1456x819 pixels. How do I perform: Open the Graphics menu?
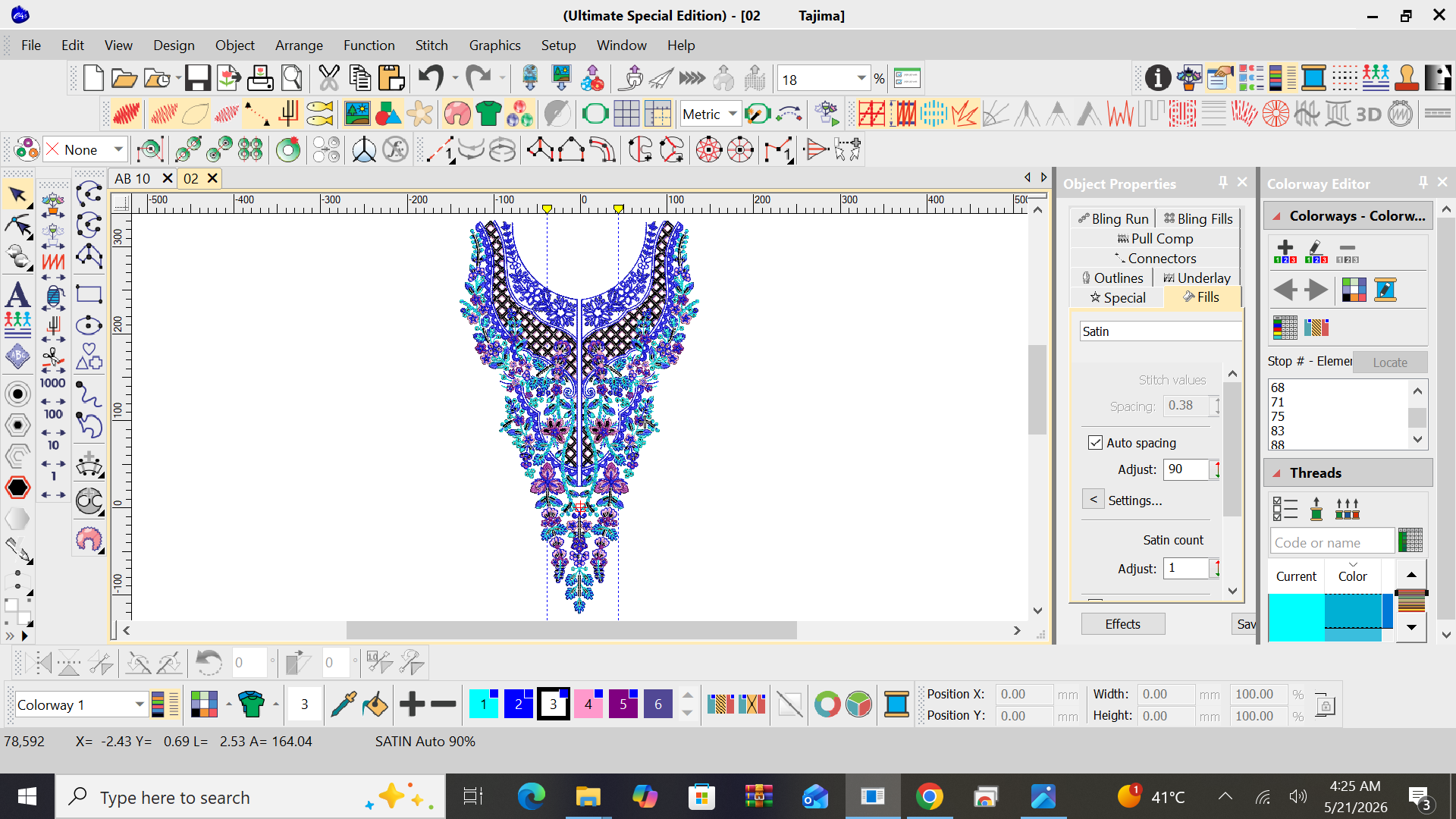pyautogui.click(x=494, y=45)
